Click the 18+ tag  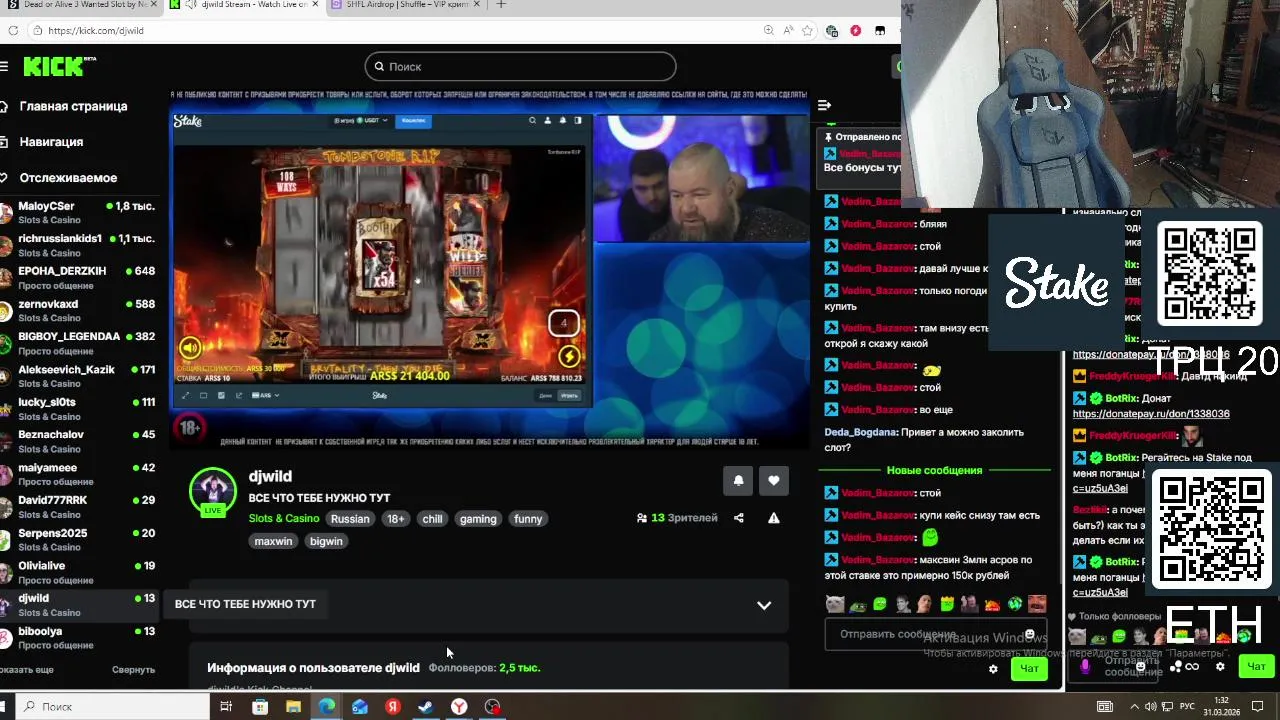pos(396,519)
